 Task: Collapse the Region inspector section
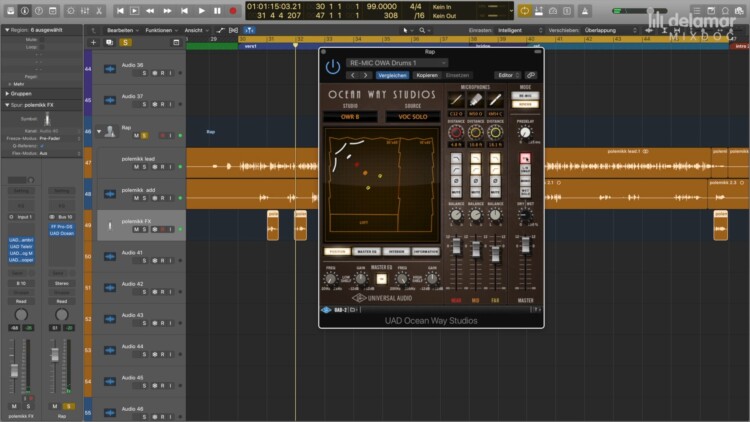(x=7, y=30)
